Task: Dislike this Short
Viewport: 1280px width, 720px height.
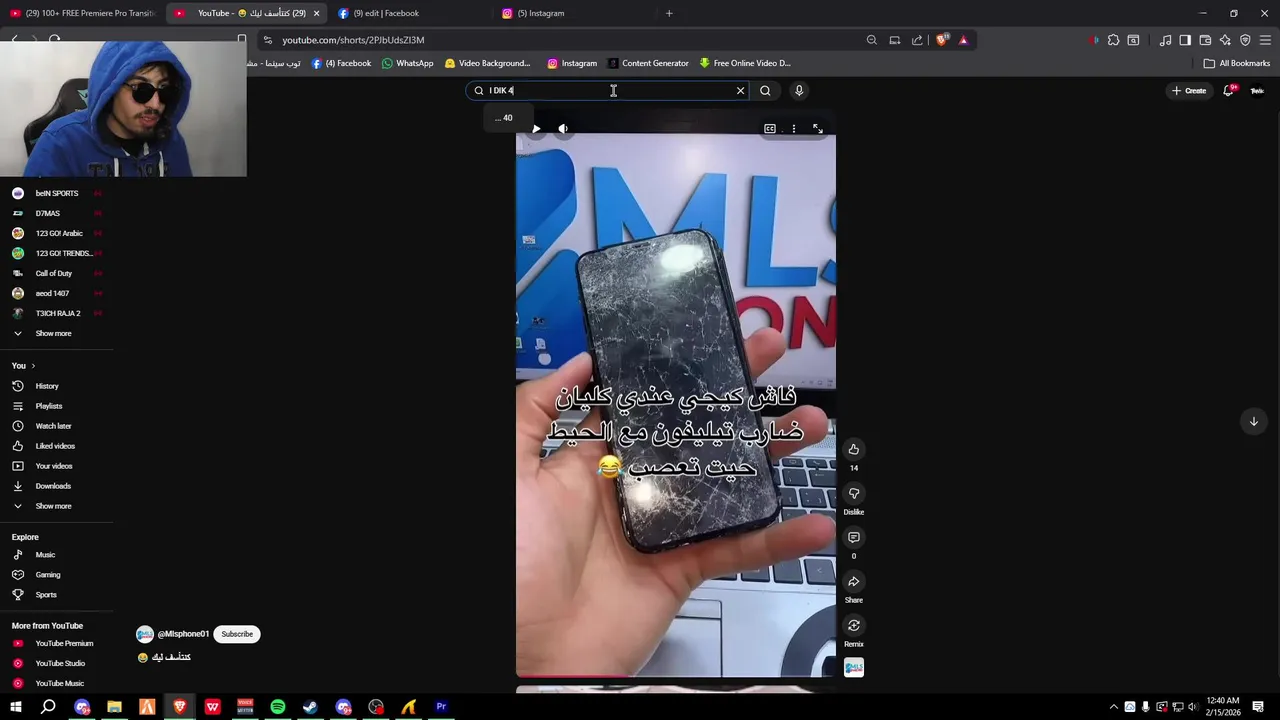Action: pos(854,493)
